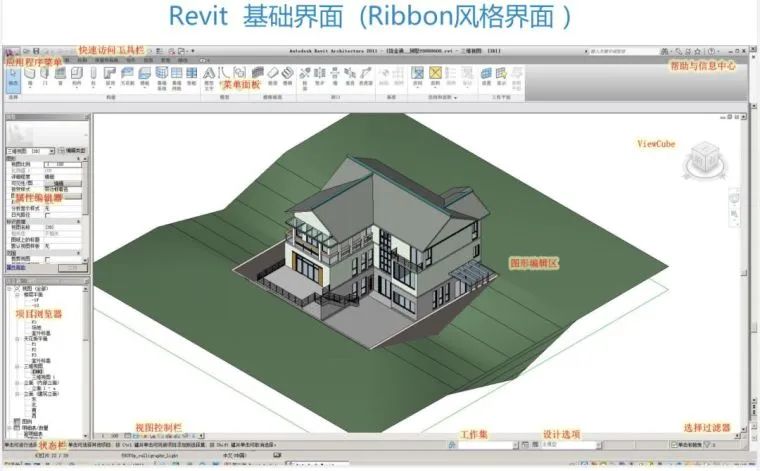Open the Revit application menu button
Image resolution: width=760 pixels, height=471 pixels.
pos(12,52)
